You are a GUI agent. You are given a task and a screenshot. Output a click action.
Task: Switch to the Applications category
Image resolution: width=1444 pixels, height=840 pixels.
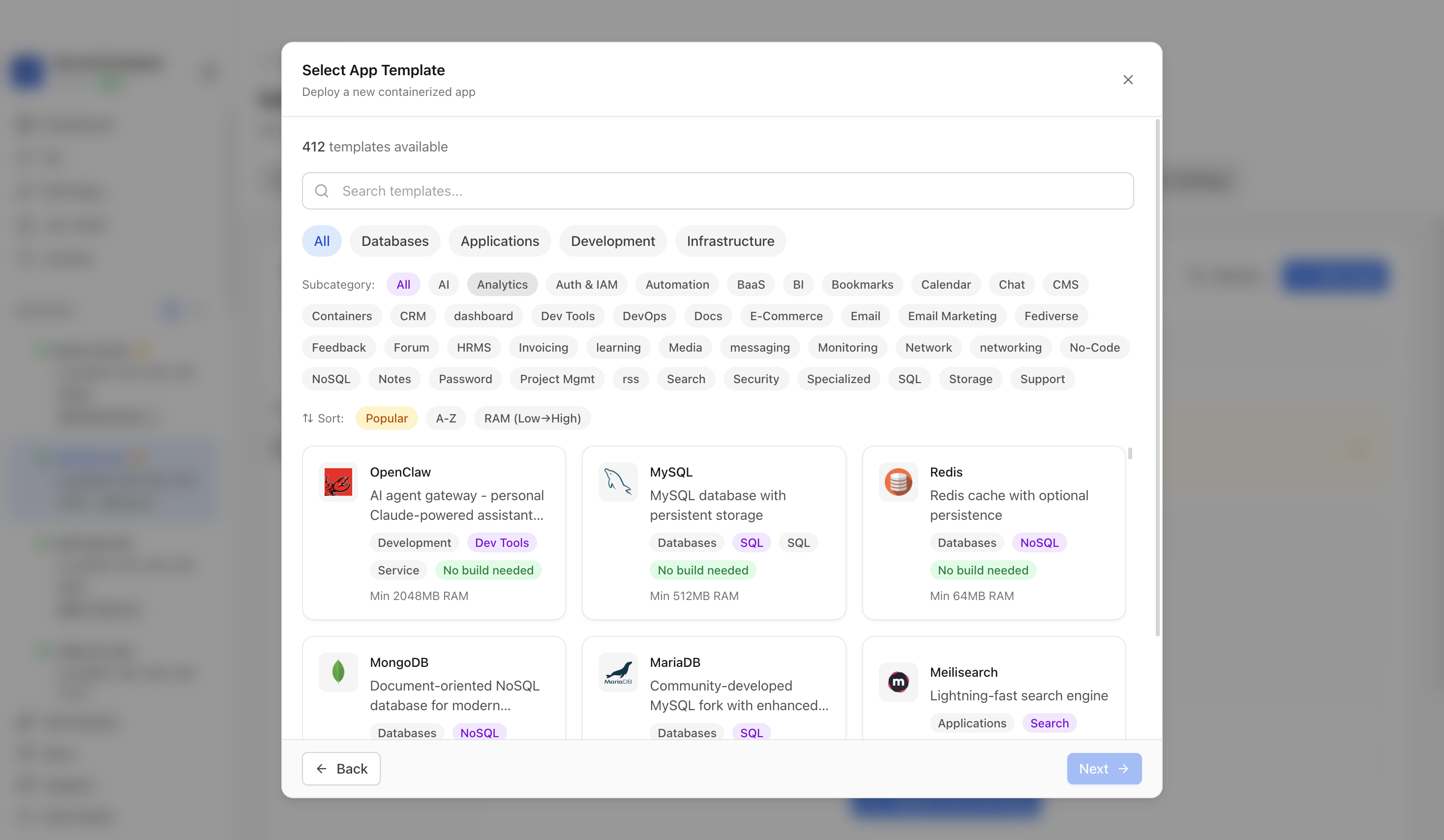[500, 241]
